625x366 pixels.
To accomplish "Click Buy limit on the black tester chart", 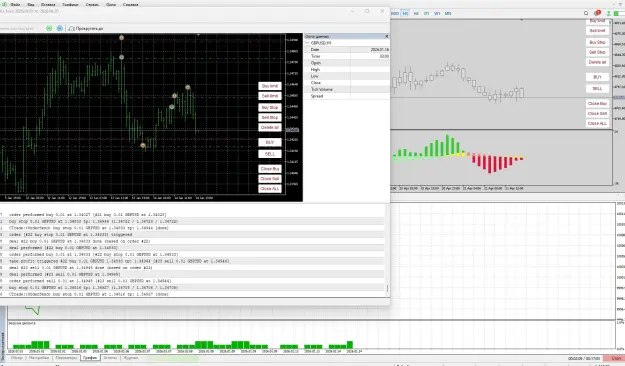I will 270,86.
